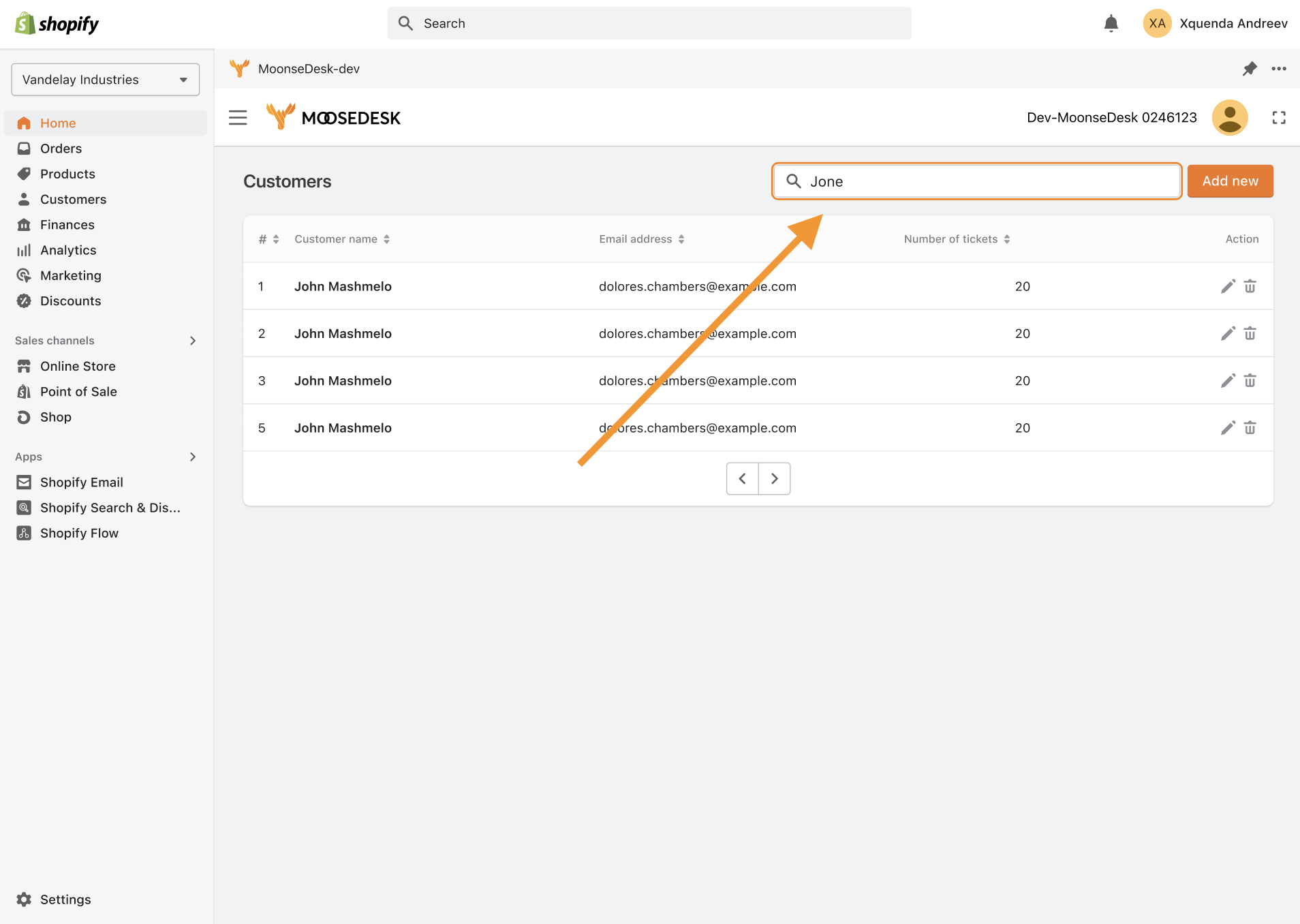Open Home in the sidebar

click(106, 123)
